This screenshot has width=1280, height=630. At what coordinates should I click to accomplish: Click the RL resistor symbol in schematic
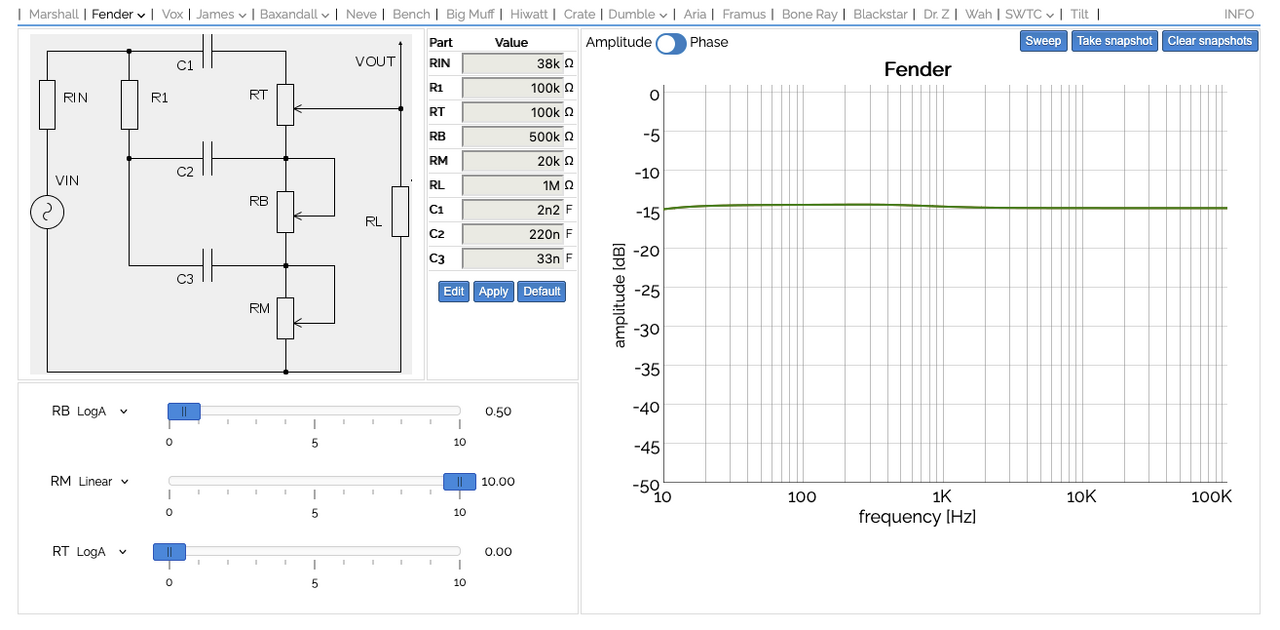tap(400, 211)
